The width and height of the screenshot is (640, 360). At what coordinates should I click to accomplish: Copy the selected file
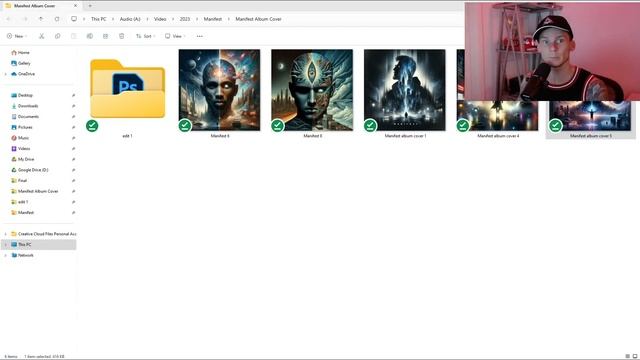pyautogui.click(x=58, y=36)
